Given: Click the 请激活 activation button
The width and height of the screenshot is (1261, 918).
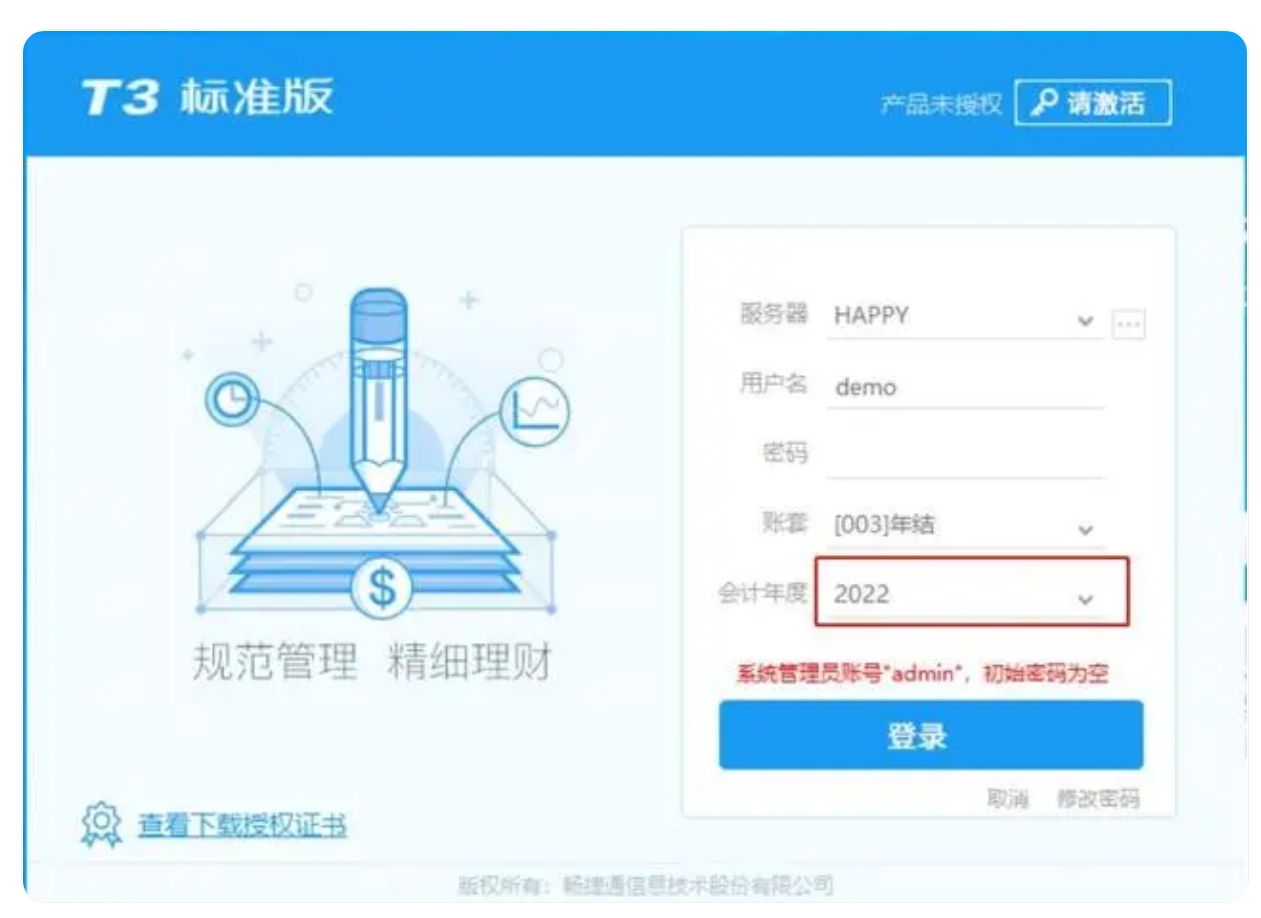Looking at the screenshot, I should 1092,103.
